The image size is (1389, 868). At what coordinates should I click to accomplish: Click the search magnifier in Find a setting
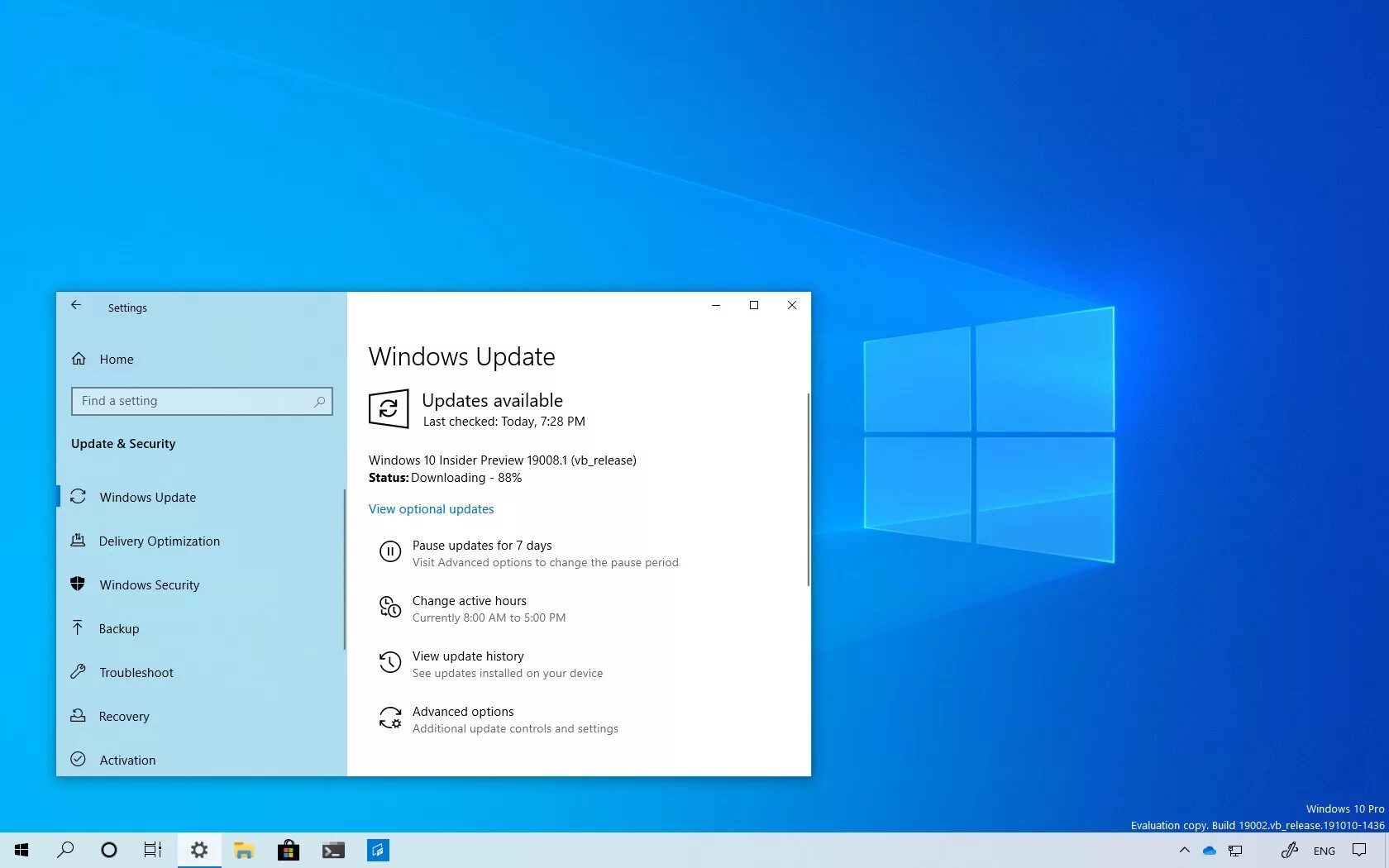pos(319,401)
